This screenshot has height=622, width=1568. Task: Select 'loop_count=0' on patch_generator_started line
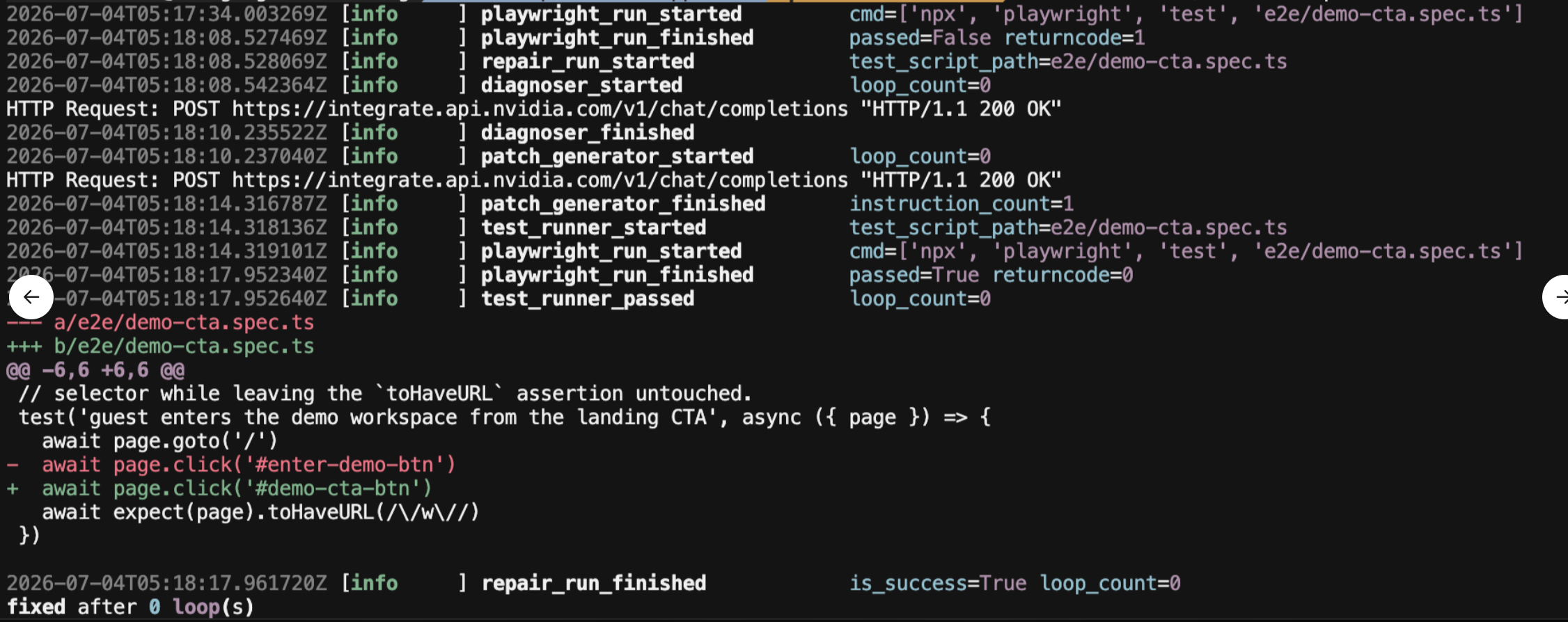tap(920, 156)
